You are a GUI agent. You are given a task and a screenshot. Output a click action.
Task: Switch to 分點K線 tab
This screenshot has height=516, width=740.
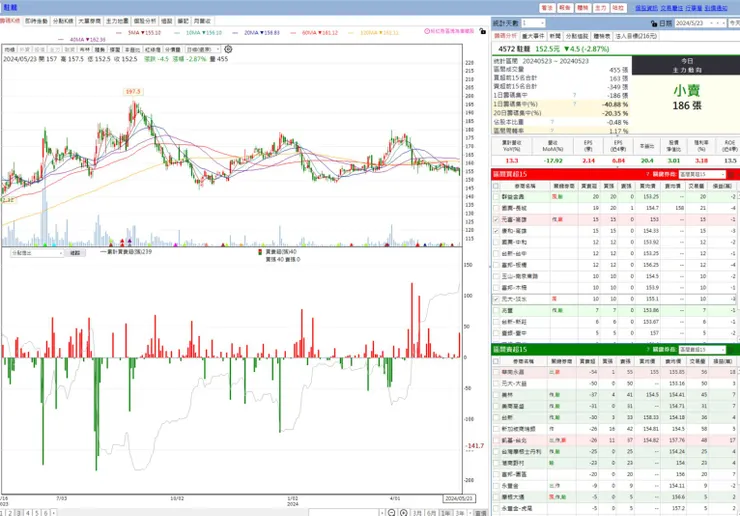pyautogui.click(x=63, y=21)
